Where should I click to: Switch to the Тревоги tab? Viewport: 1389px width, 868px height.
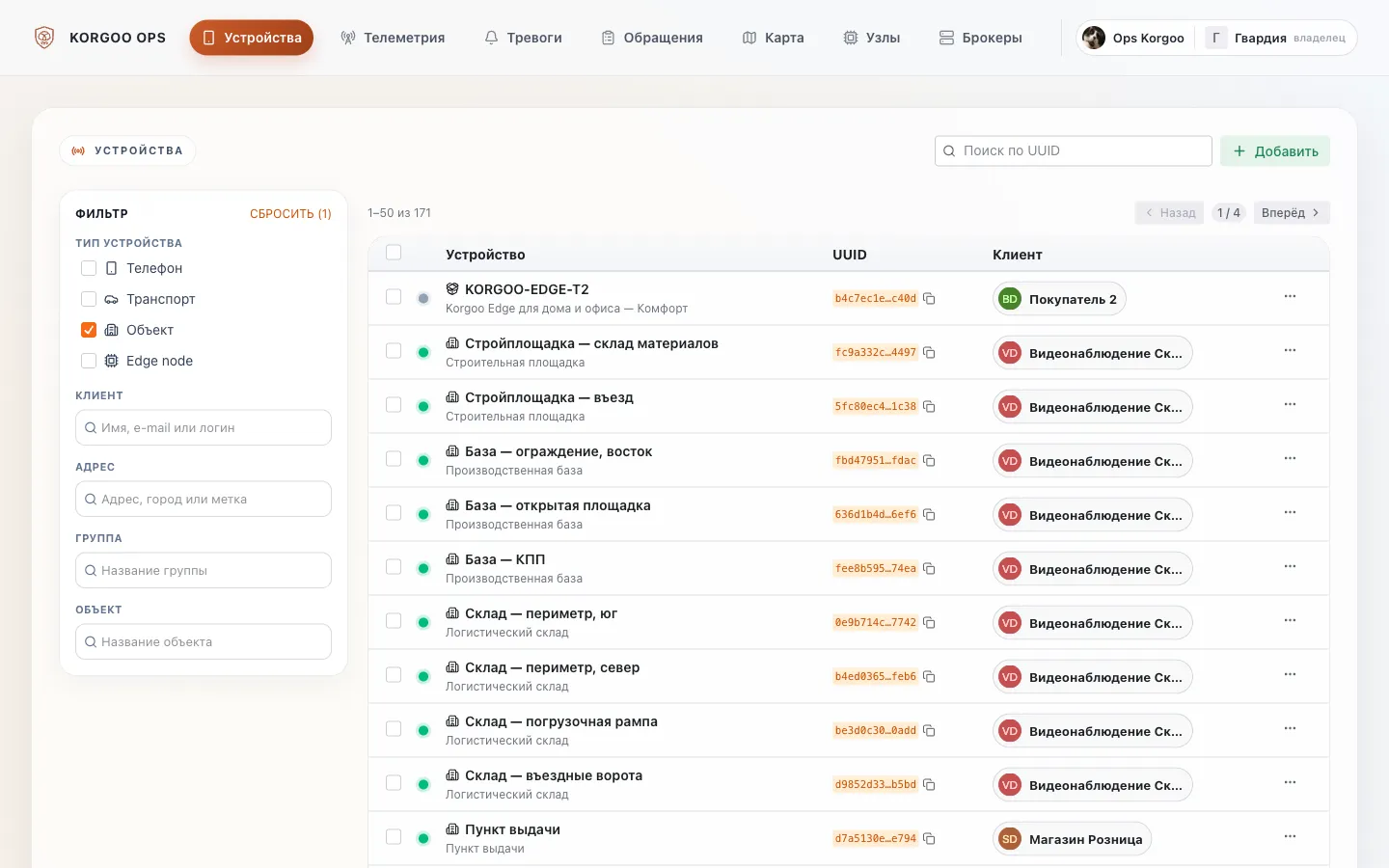point(523,38)
